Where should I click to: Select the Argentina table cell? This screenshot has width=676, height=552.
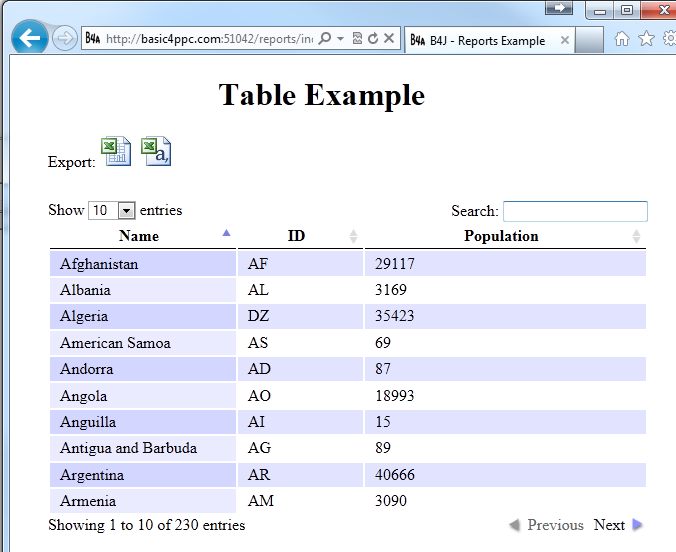coord(143,475)
